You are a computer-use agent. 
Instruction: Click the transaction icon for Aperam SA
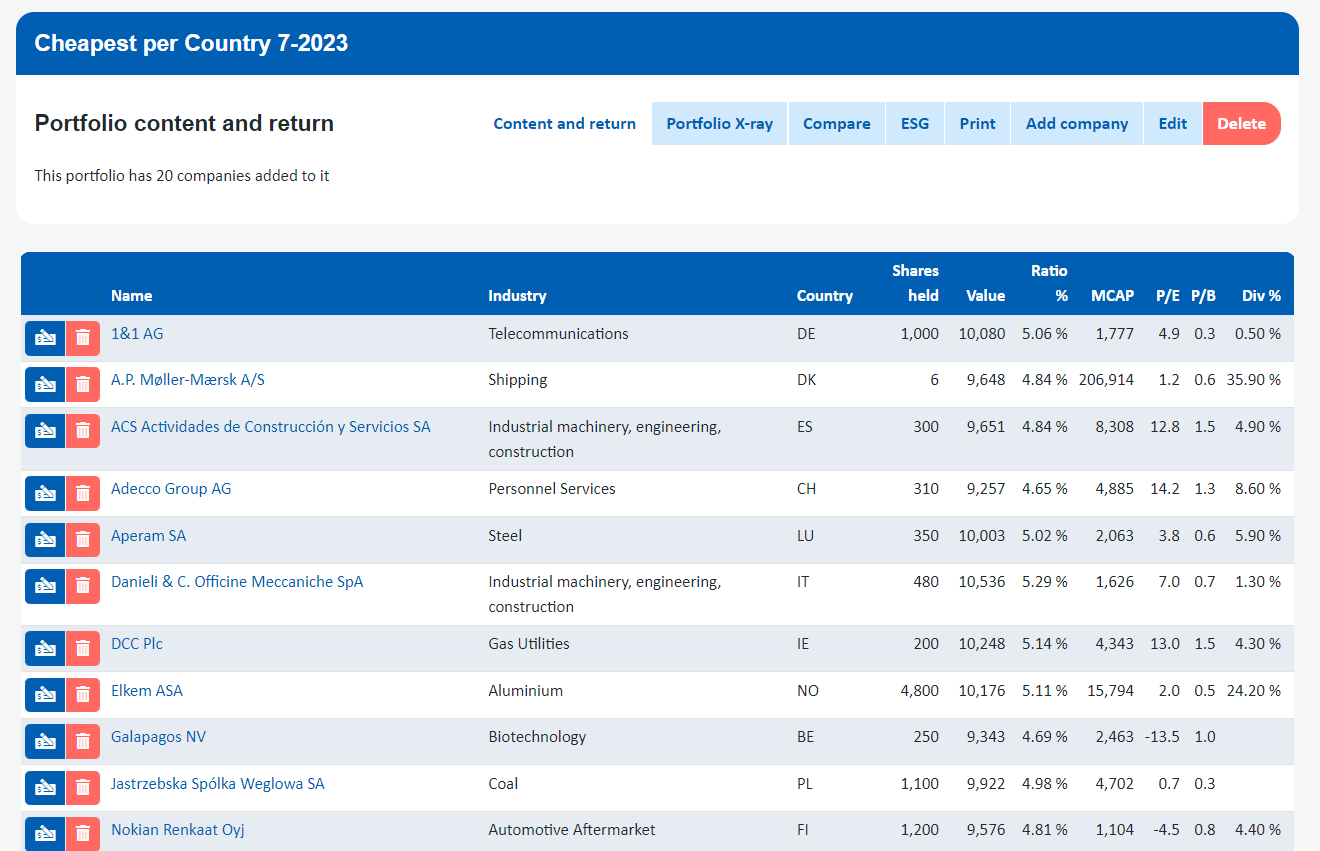tap(45, 540)
